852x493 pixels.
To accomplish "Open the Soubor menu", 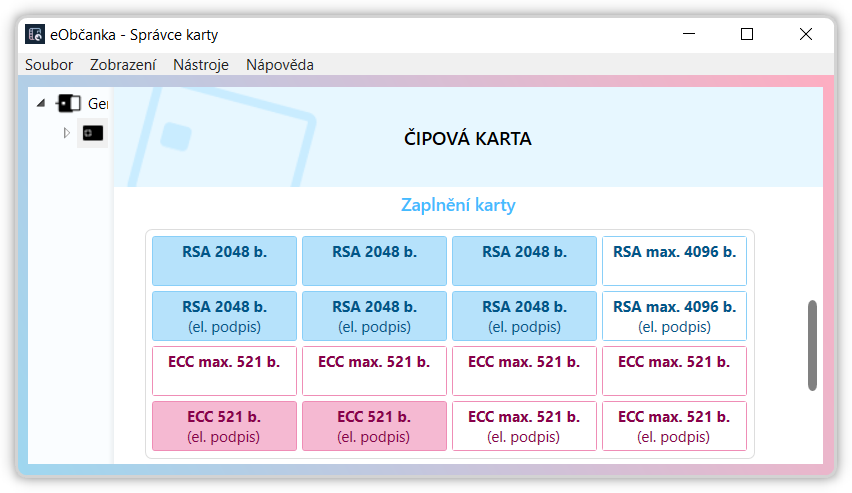I will (49, 65).
